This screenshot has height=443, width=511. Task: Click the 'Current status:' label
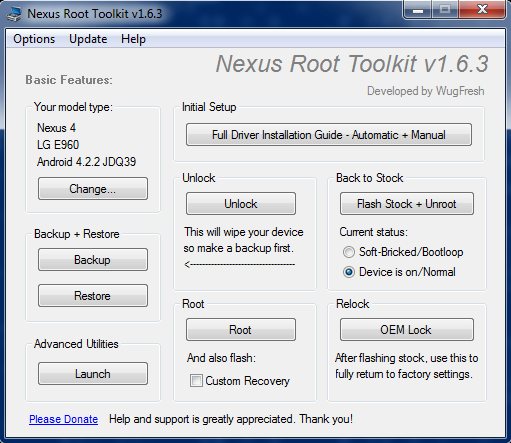click(374, 232)
